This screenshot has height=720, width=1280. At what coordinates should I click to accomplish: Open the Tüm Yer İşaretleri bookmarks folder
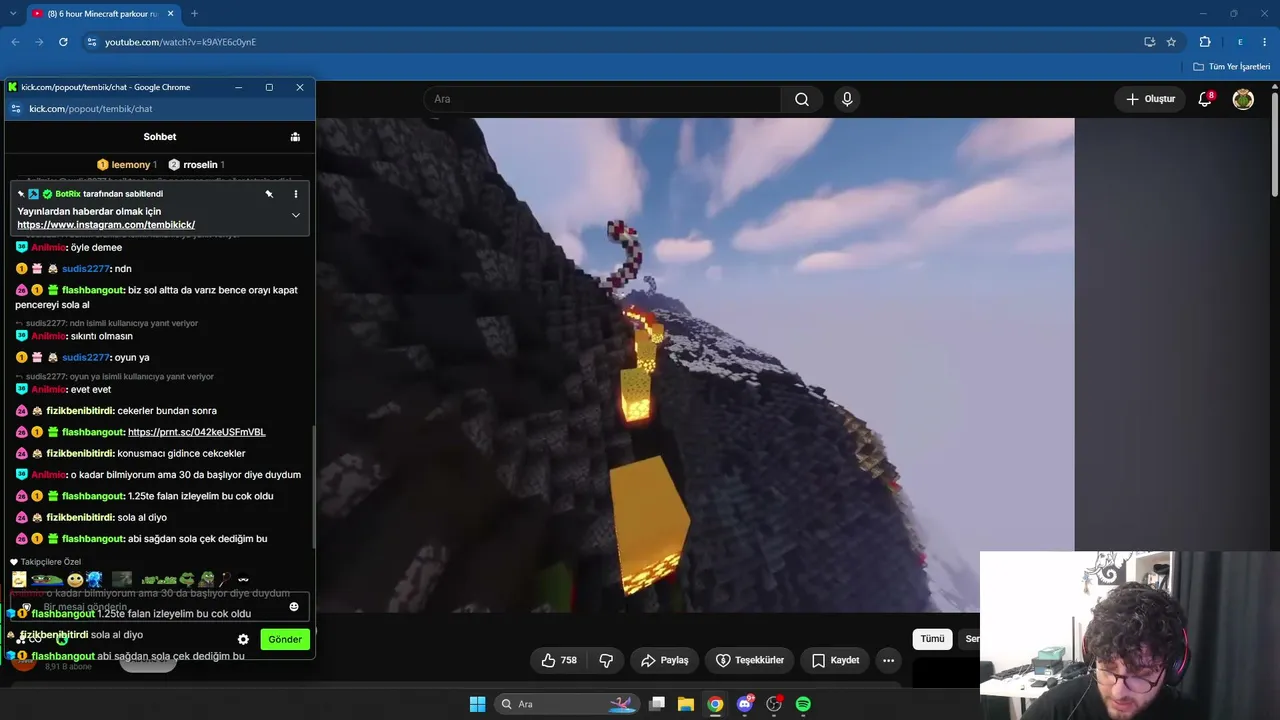tap(1232, 67)
